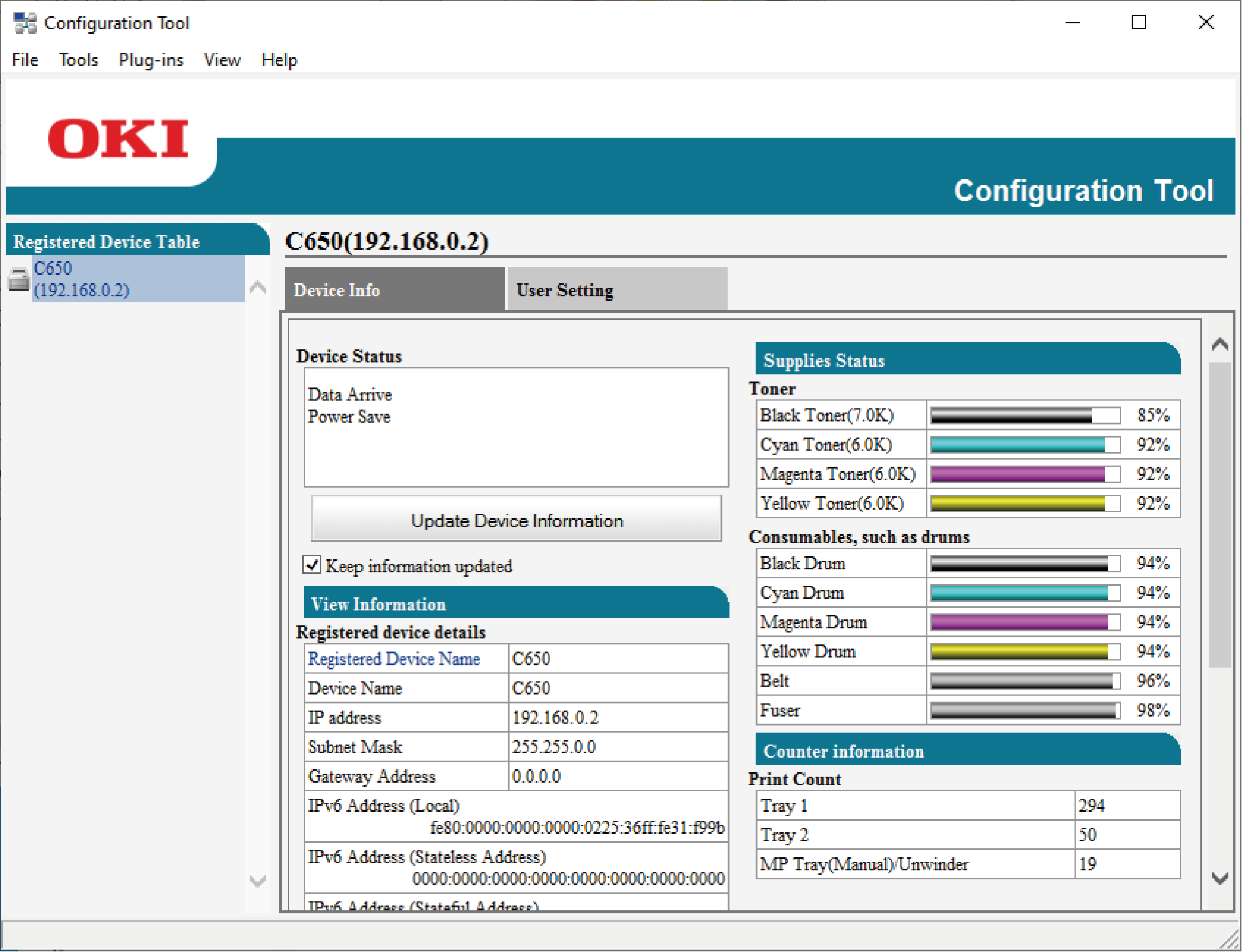This screenshot has width=1242, height=952.
Task: Open the File menu
Action: click(25, 60)
